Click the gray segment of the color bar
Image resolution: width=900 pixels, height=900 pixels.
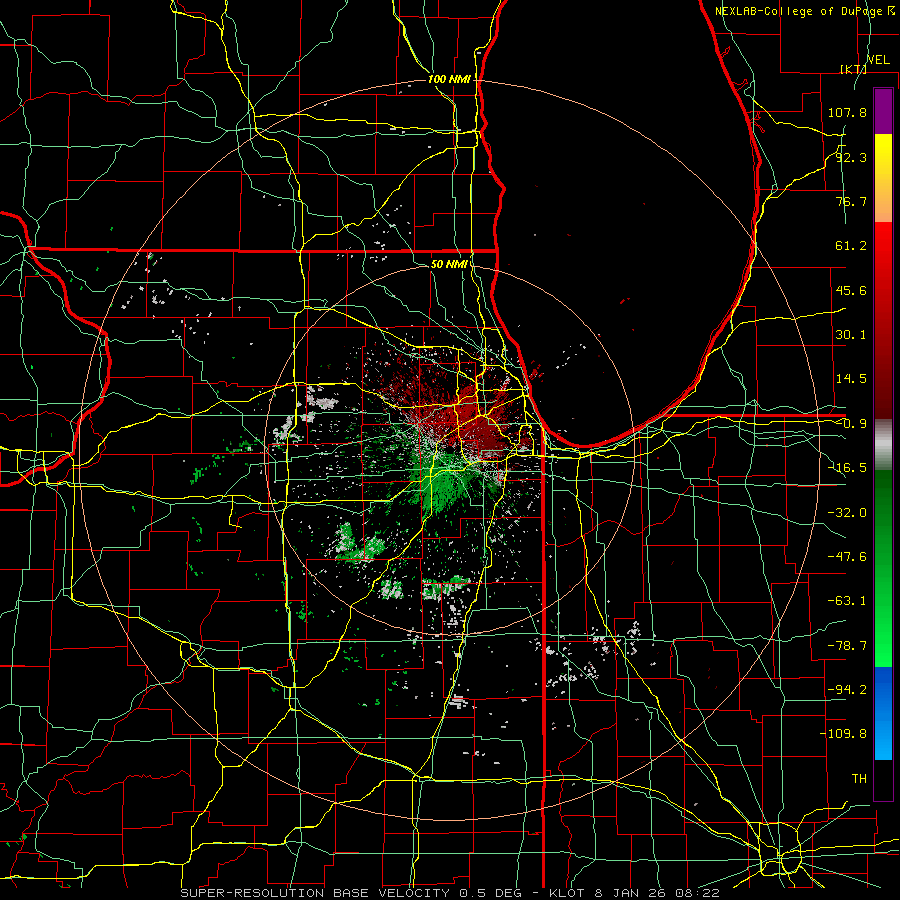[x=883, y=445]
